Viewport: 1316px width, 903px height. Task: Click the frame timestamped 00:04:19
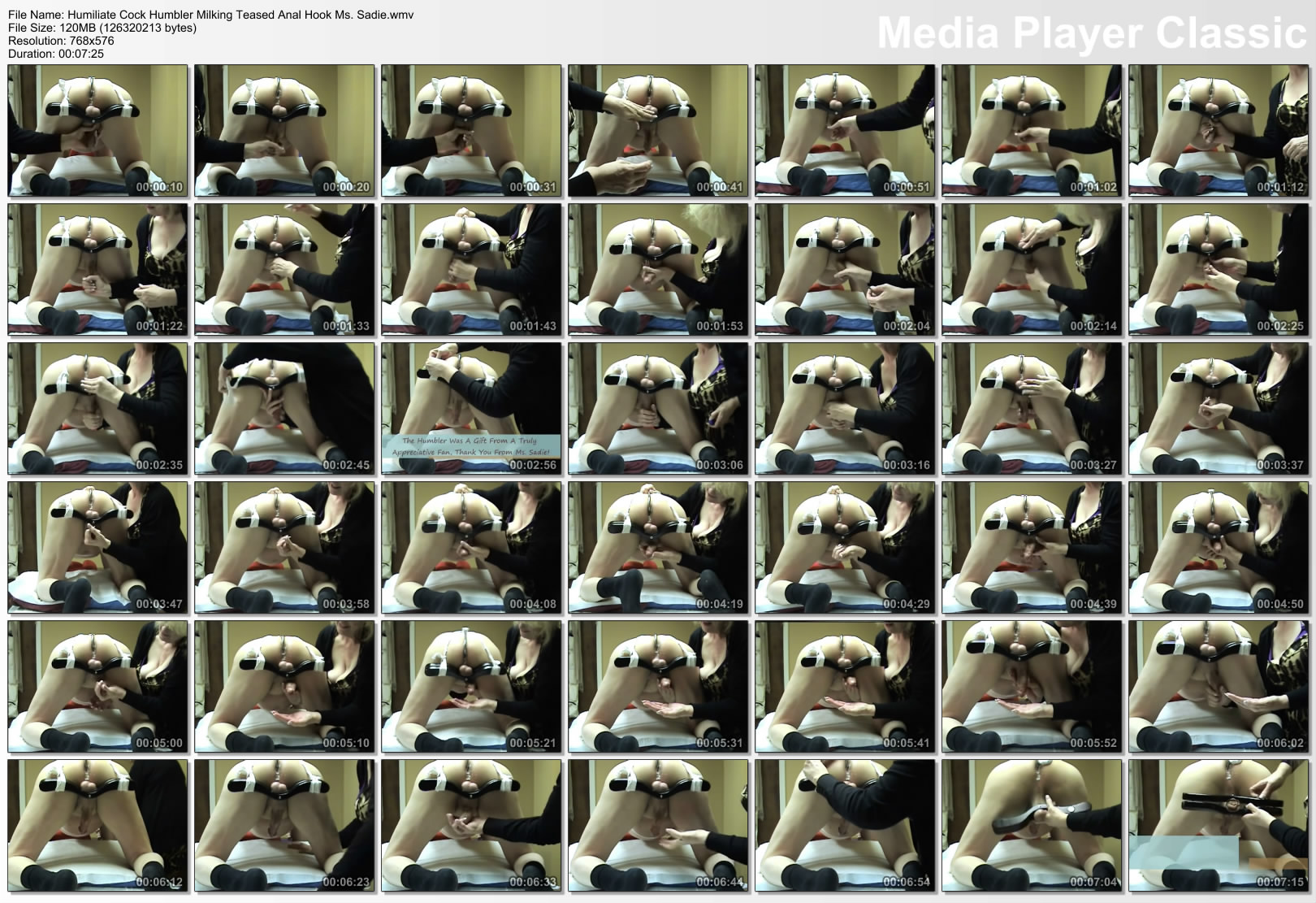click(658, 548)
